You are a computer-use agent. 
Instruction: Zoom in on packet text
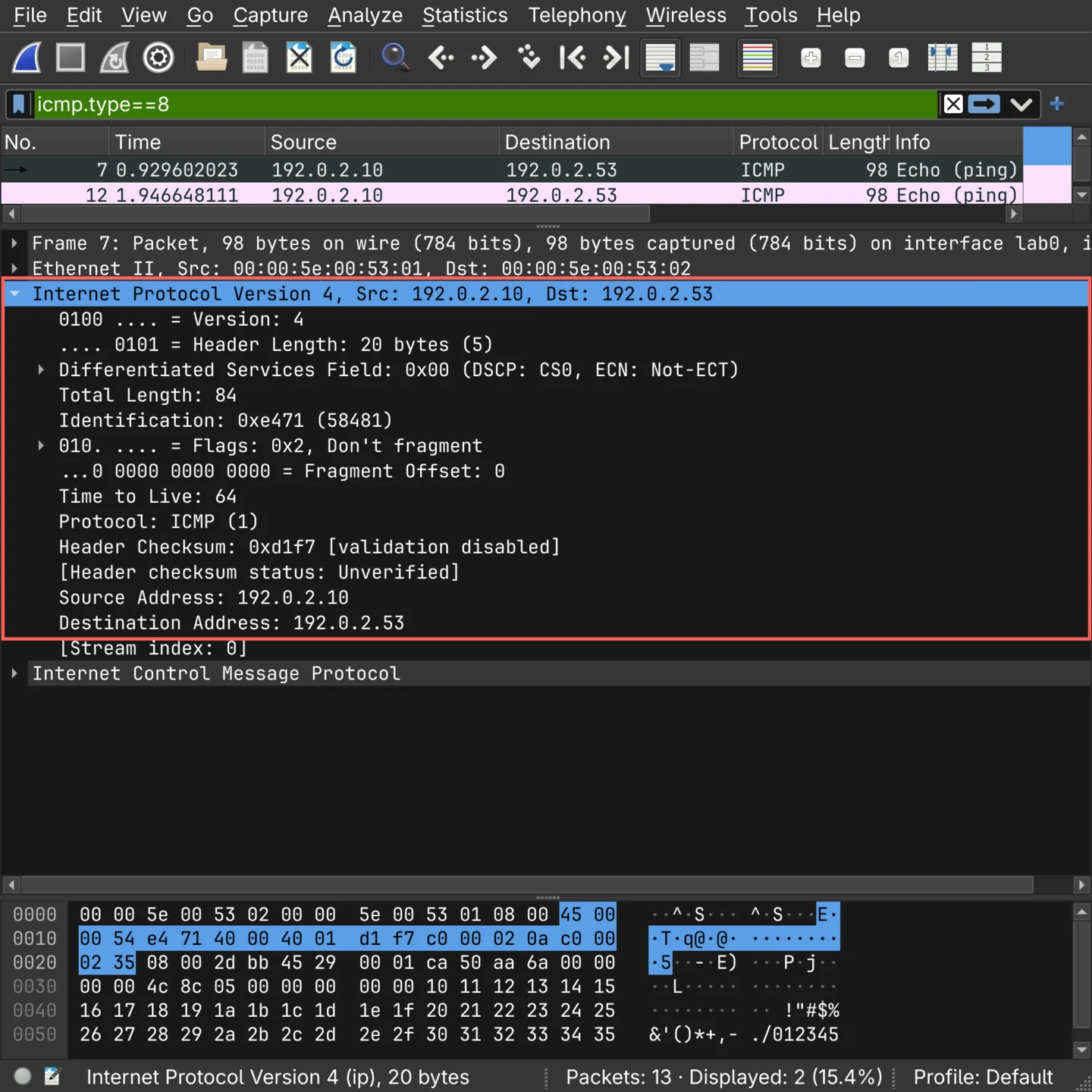[x=811, y=58]
